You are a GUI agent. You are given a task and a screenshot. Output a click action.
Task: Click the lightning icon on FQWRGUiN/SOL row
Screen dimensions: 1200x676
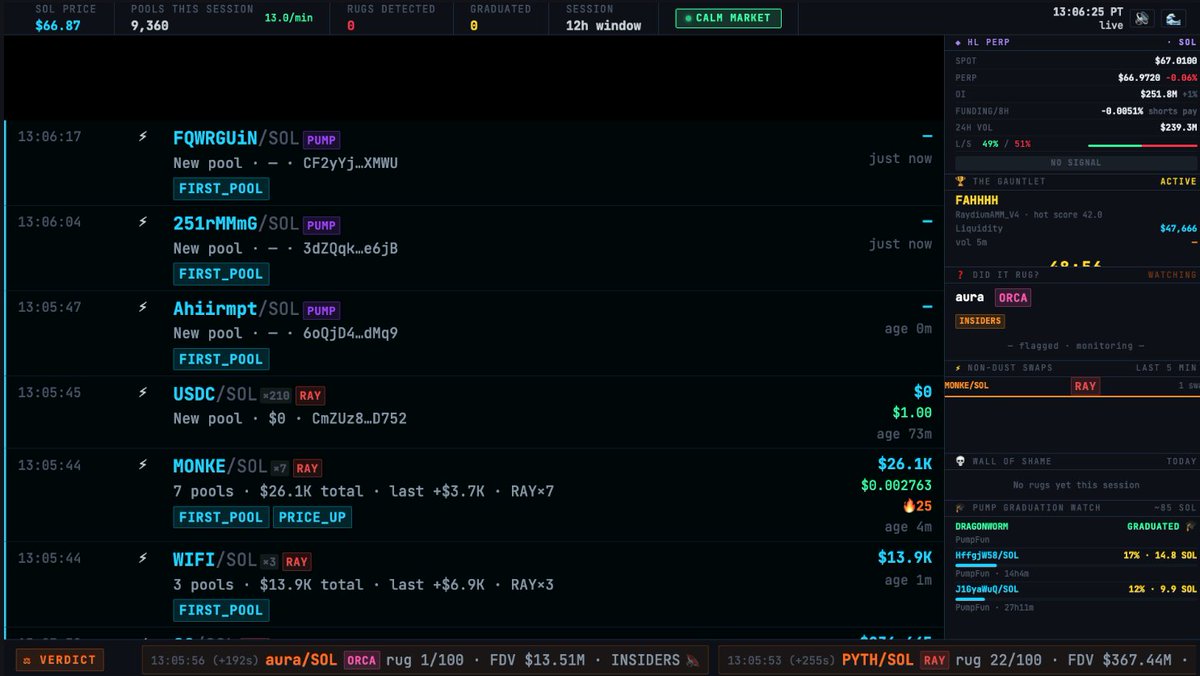(143, 137)
